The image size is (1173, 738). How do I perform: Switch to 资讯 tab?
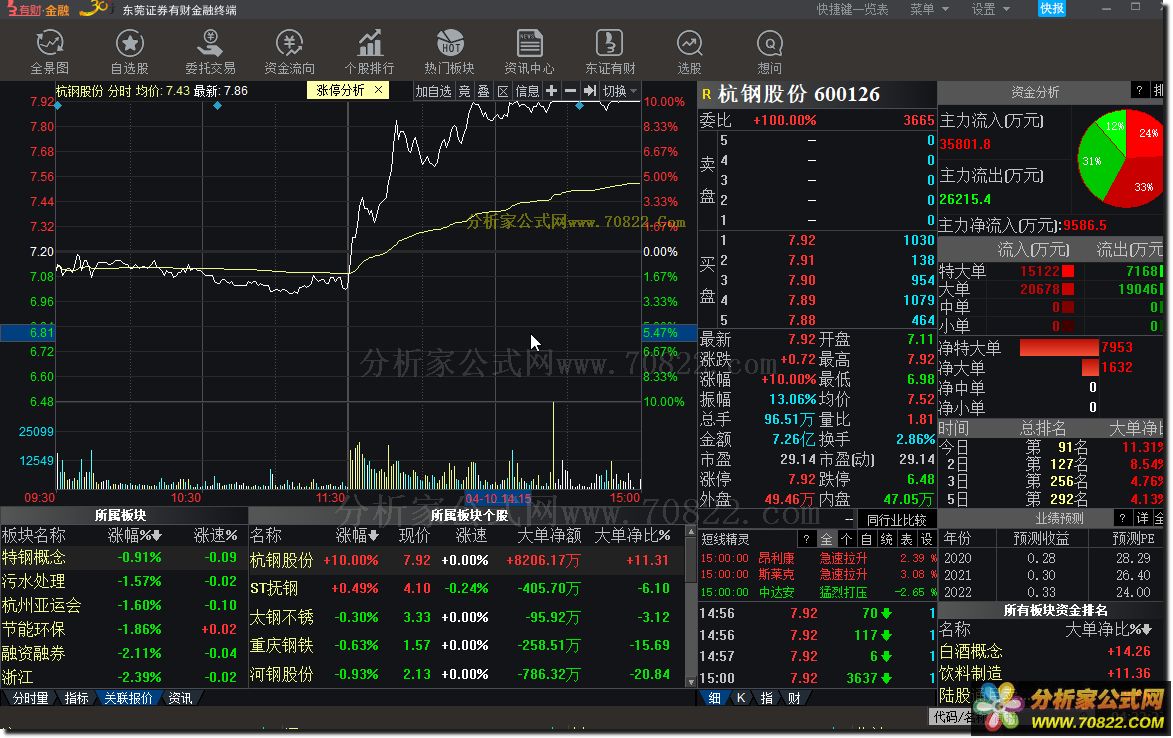pyautogui.click(x=180, y=698)
